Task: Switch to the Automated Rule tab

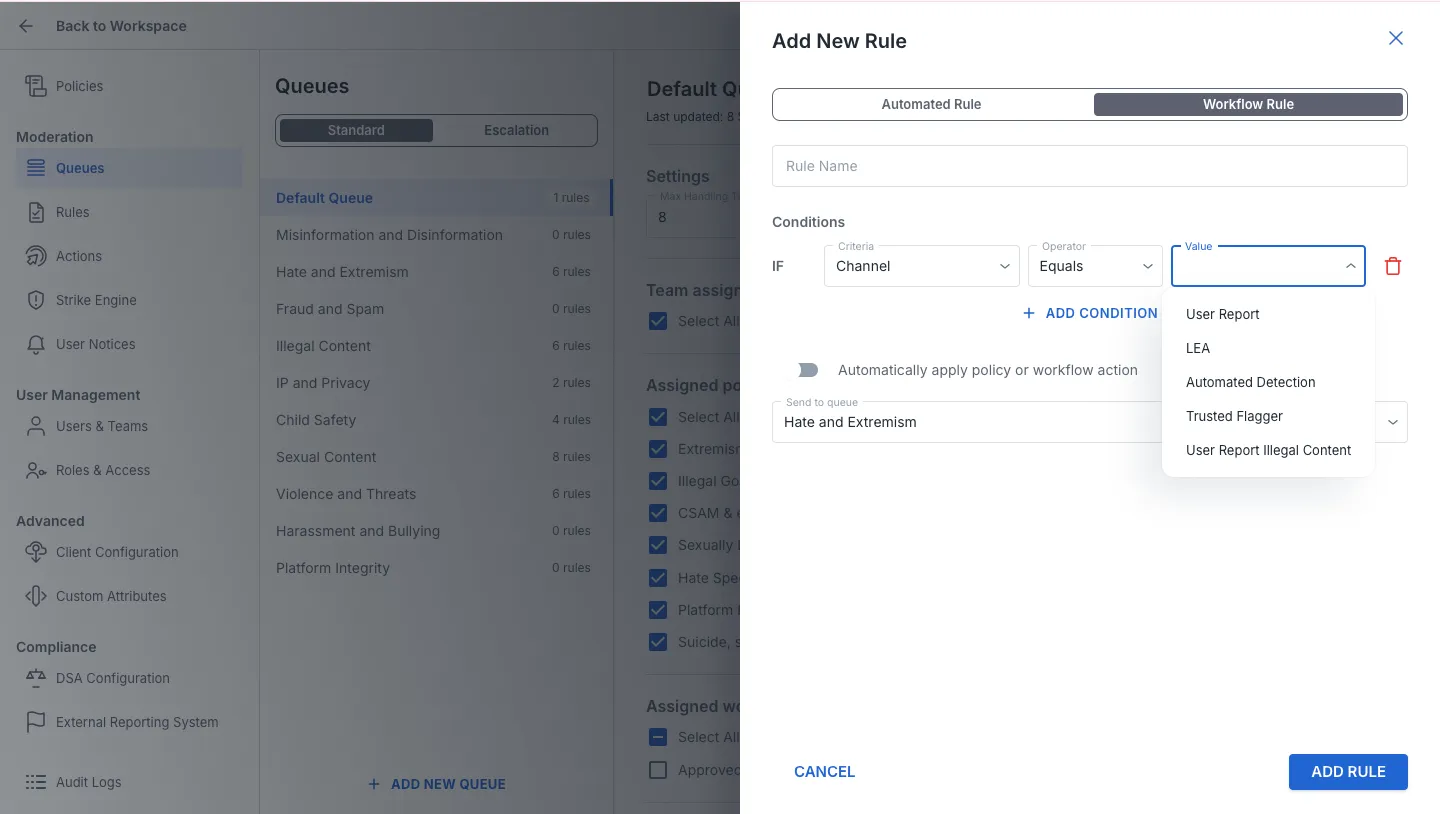Action: [x=931, y=104]
